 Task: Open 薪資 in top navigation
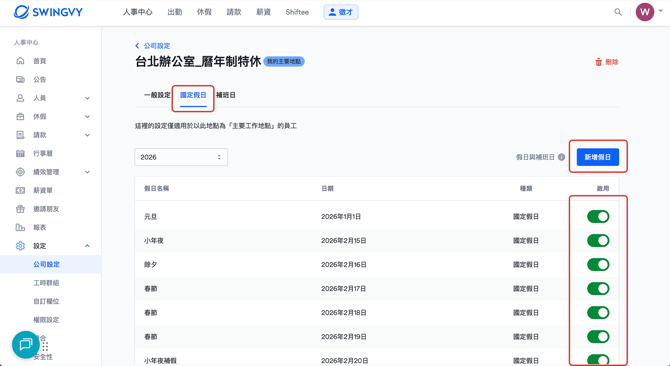[263, 12]
